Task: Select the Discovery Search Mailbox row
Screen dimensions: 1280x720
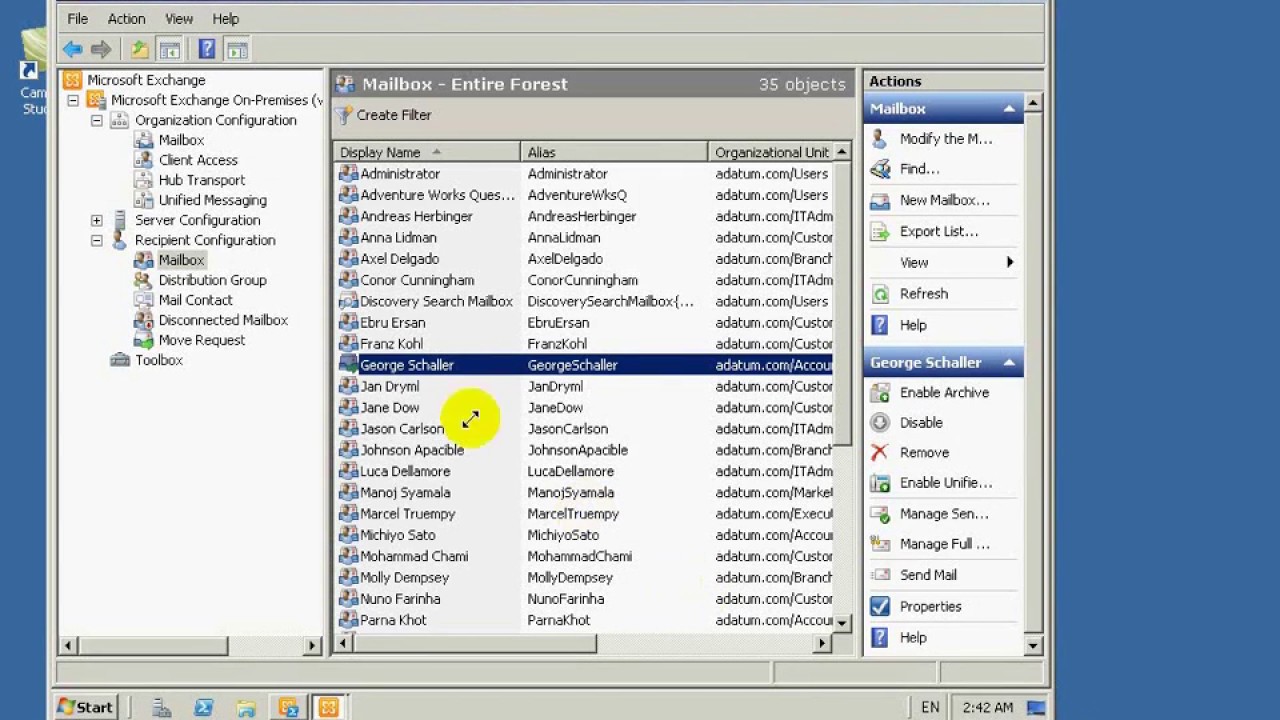Action: pos(585,301)
